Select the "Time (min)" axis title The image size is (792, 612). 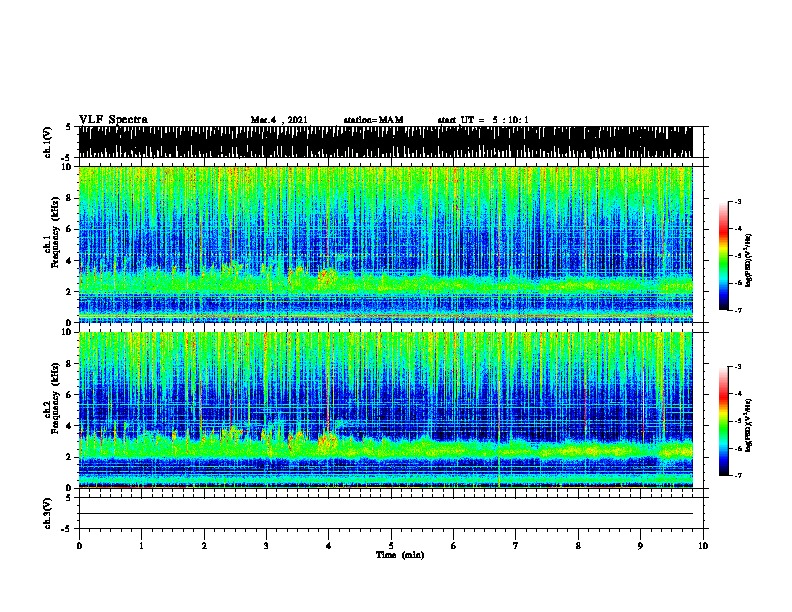pos(400,555)
